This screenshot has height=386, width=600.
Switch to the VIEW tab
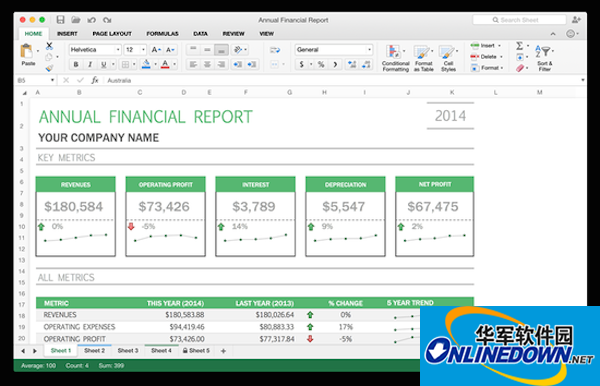tap(266, 34)
